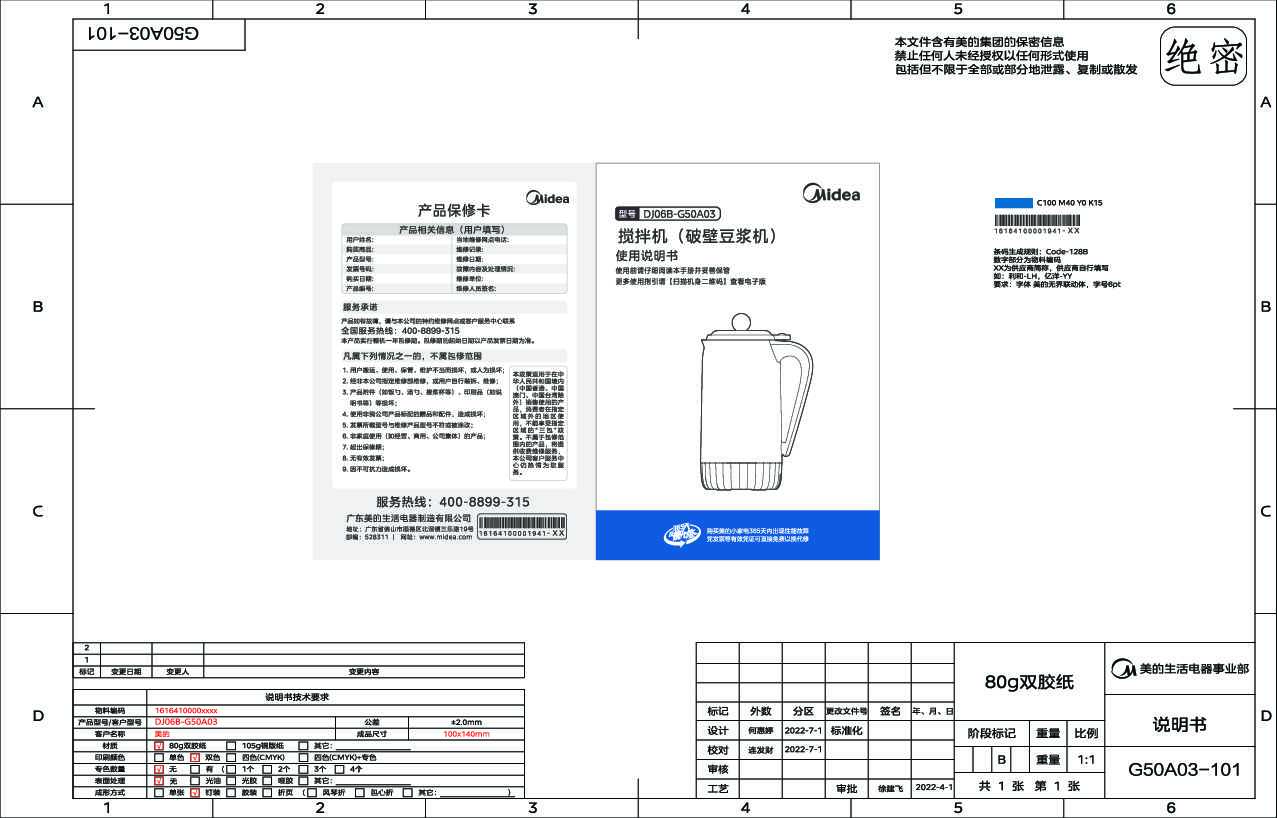Viewport: 1277px width, 818px height.
Task: Click the 其它 blank line in the 材质 row
Action: (372, 748)
